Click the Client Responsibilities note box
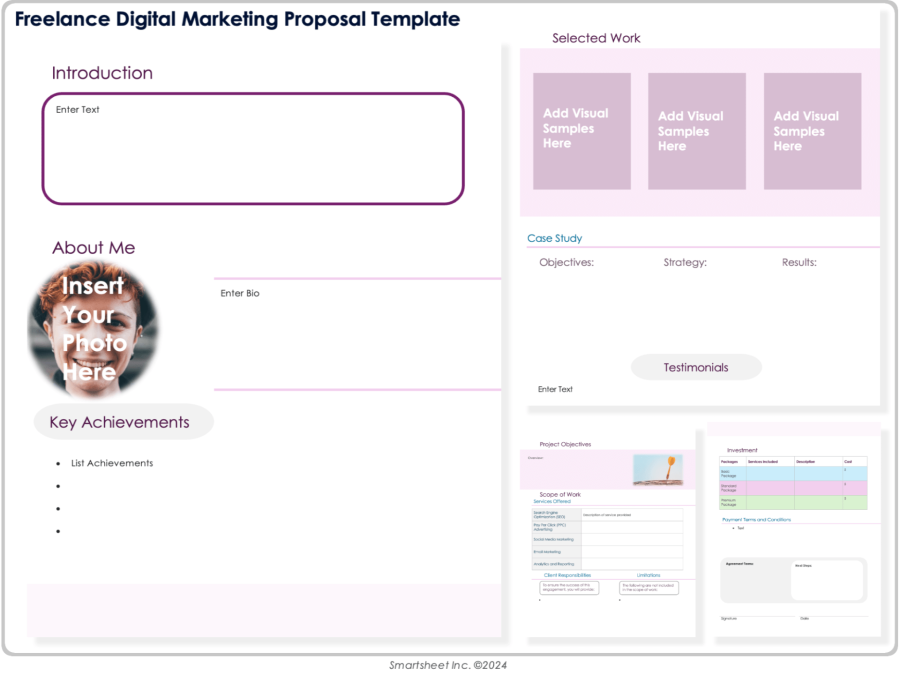The image size is (900, 675). pos(570,587)
